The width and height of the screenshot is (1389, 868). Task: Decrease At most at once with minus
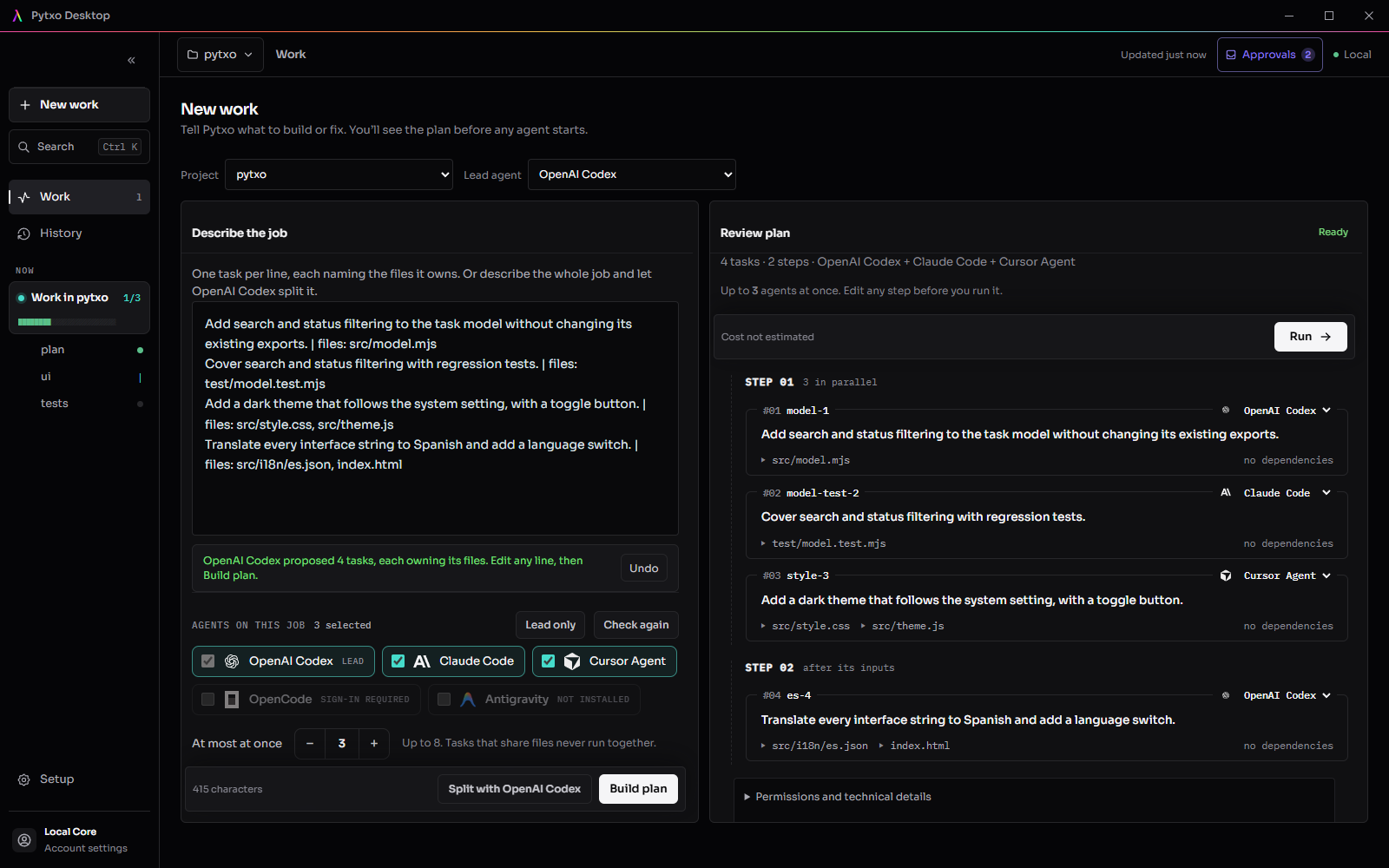point(310,744)
